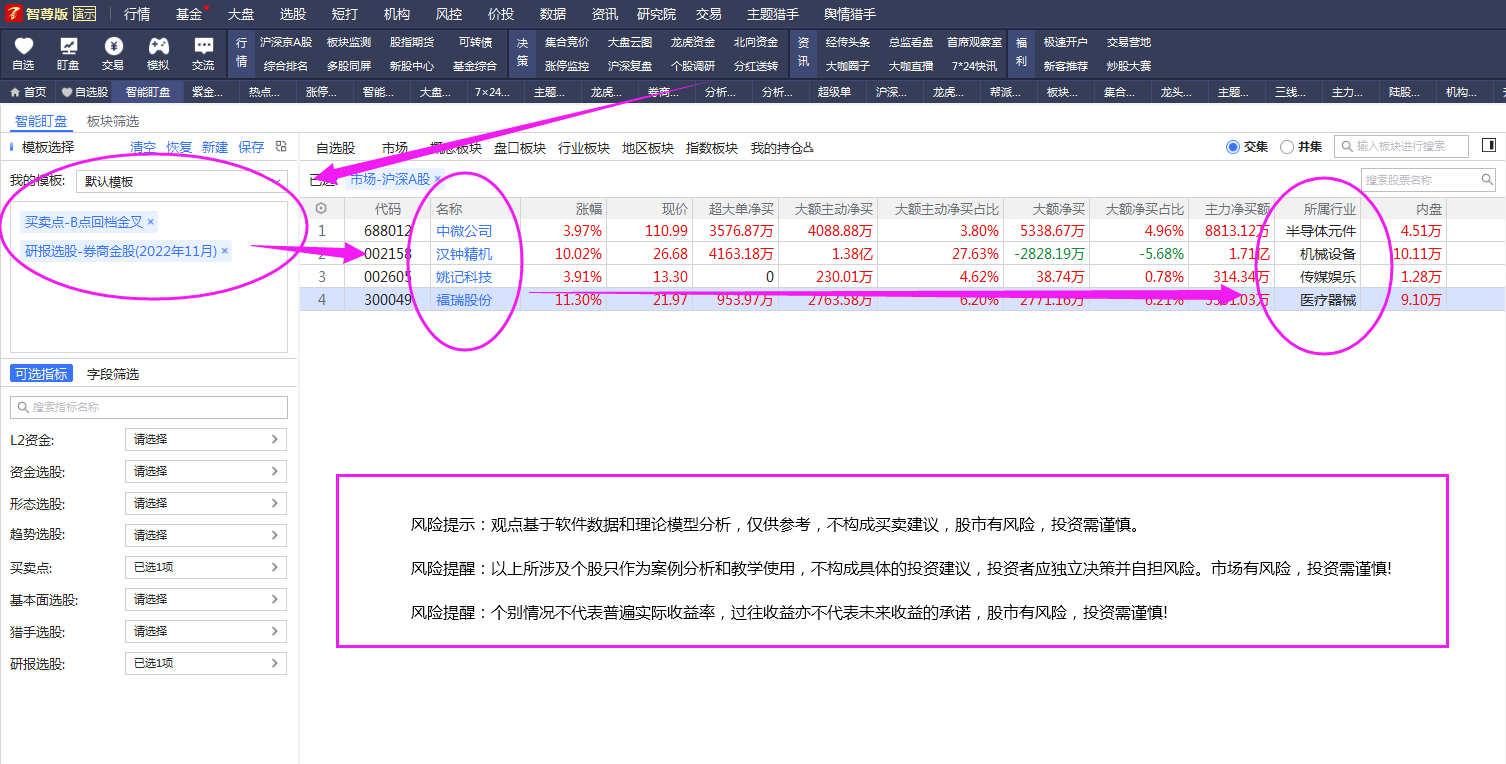This screenshot has height=764, width=1506.
Task: Open the 集合竞价 toolbar button
Action: click(567, 42)
